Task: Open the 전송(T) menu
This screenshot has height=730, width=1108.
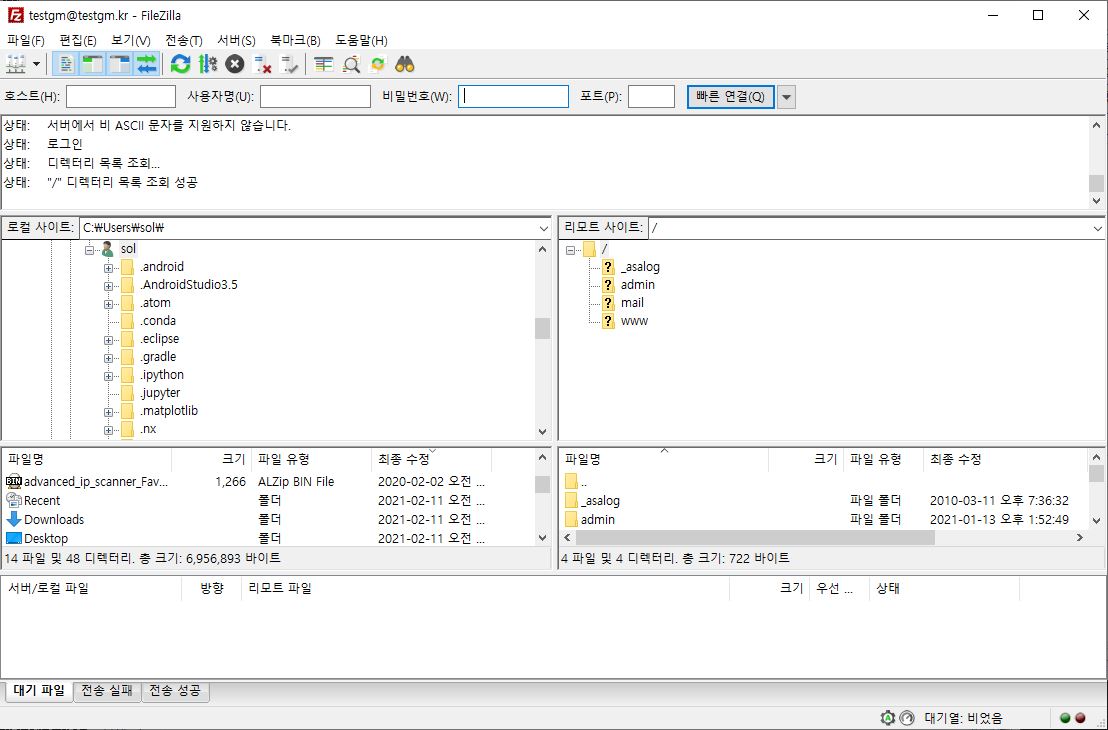Action: pyautogui.click(x=184, y=40)
